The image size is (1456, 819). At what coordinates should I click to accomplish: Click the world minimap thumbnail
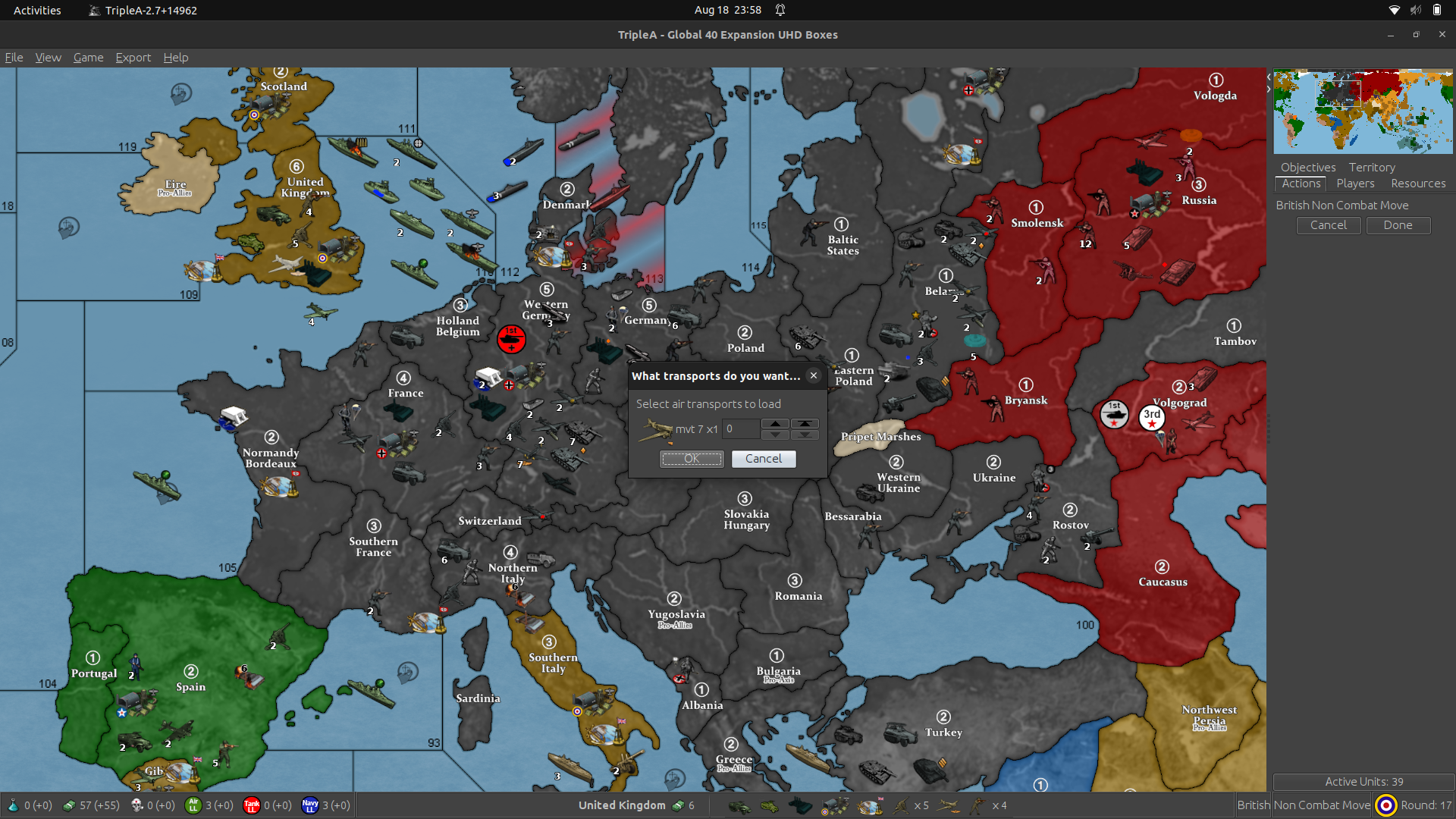[x=1363, y=111]
